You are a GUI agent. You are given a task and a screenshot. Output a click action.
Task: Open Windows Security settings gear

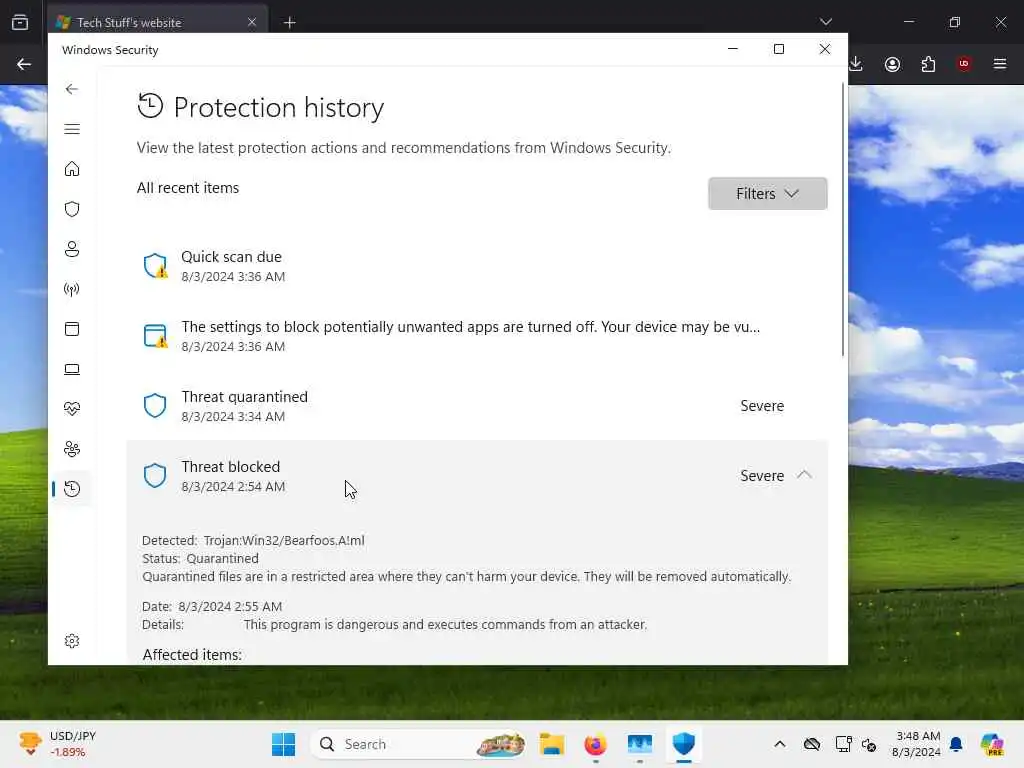(x=72, y=641)
